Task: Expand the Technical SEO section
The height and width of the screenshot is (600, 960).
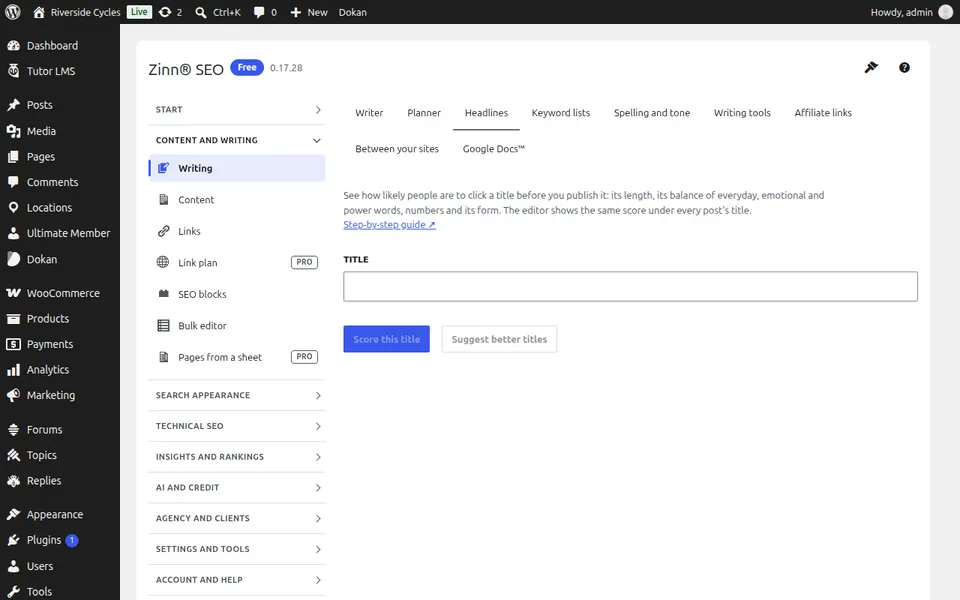Action: click(237, 426)
